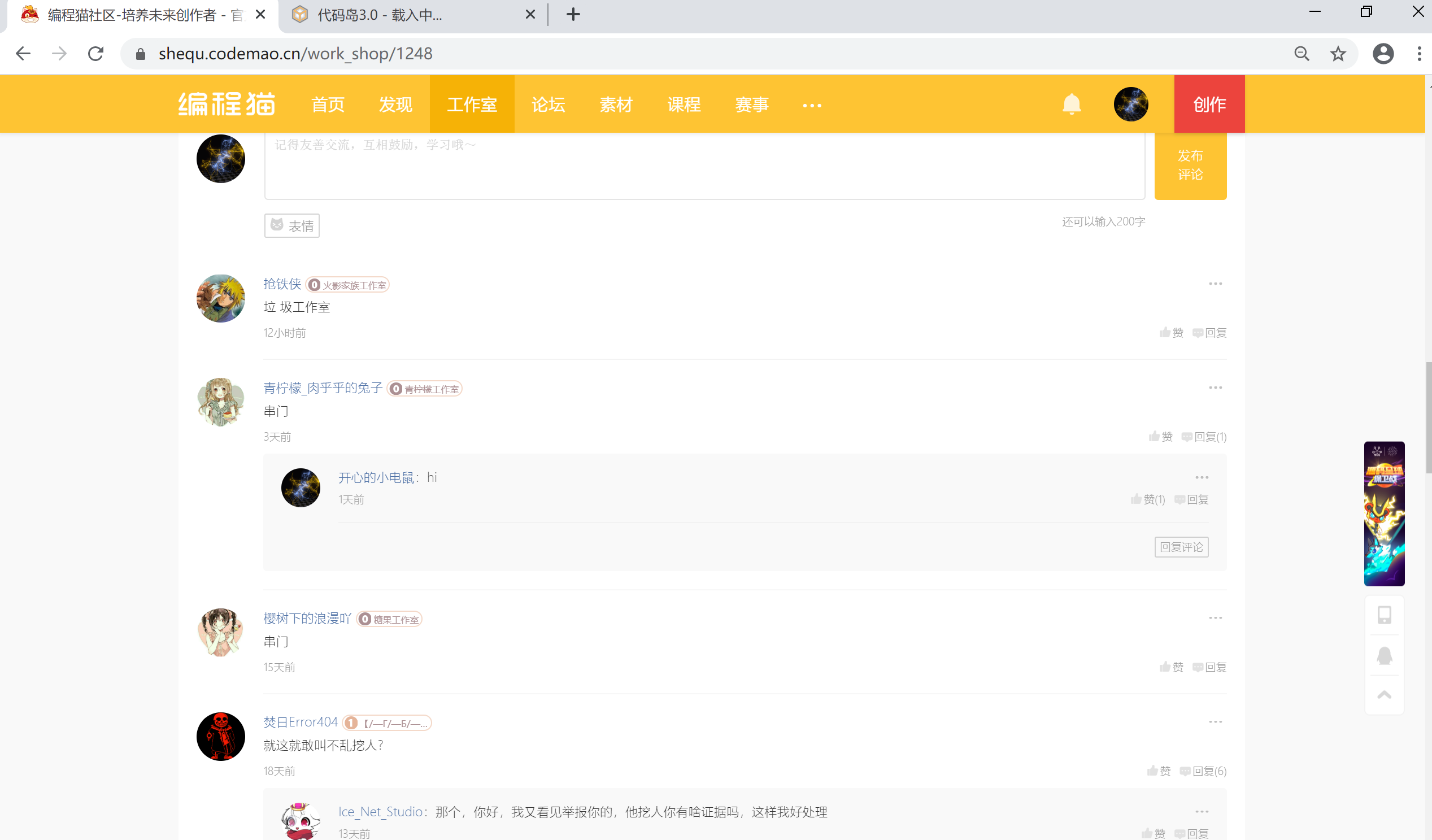This screenshot has height=840, width=1432.
Task: Jump back to top with the up arrow
Action: [1384, 695]
